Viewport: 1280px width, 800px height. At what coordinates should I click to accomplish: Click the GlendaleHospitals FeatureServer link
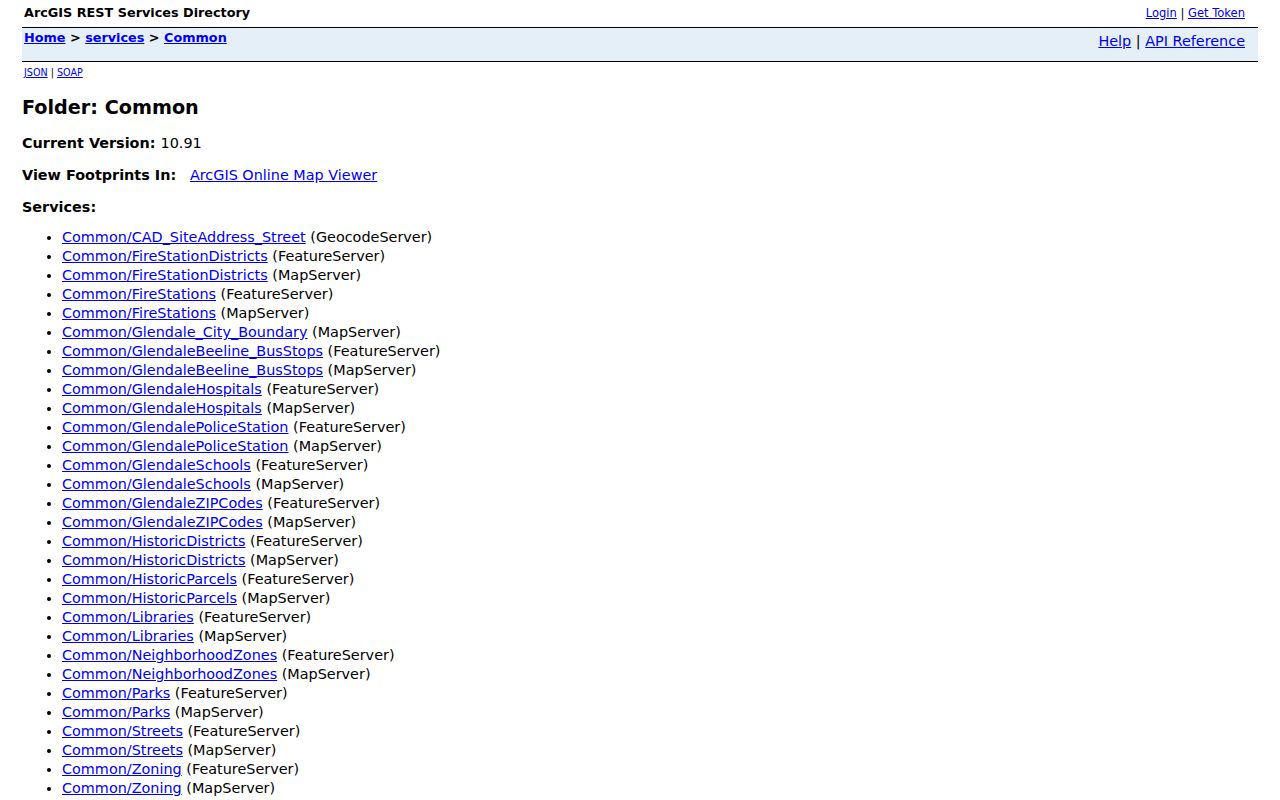click(x=162, y=389)
